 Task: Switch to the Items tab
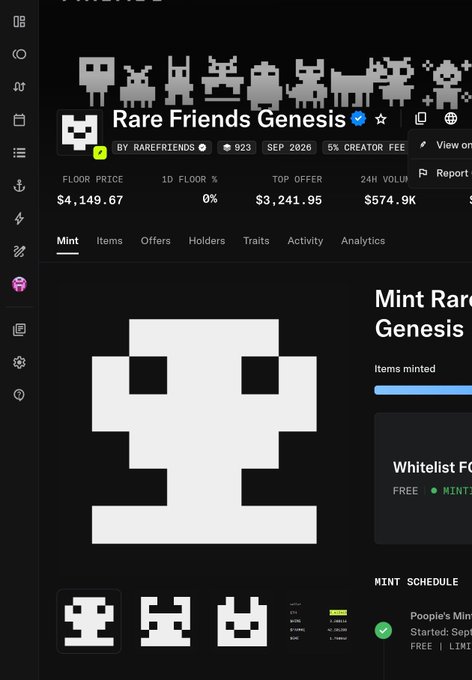click(x=109, y=241)
